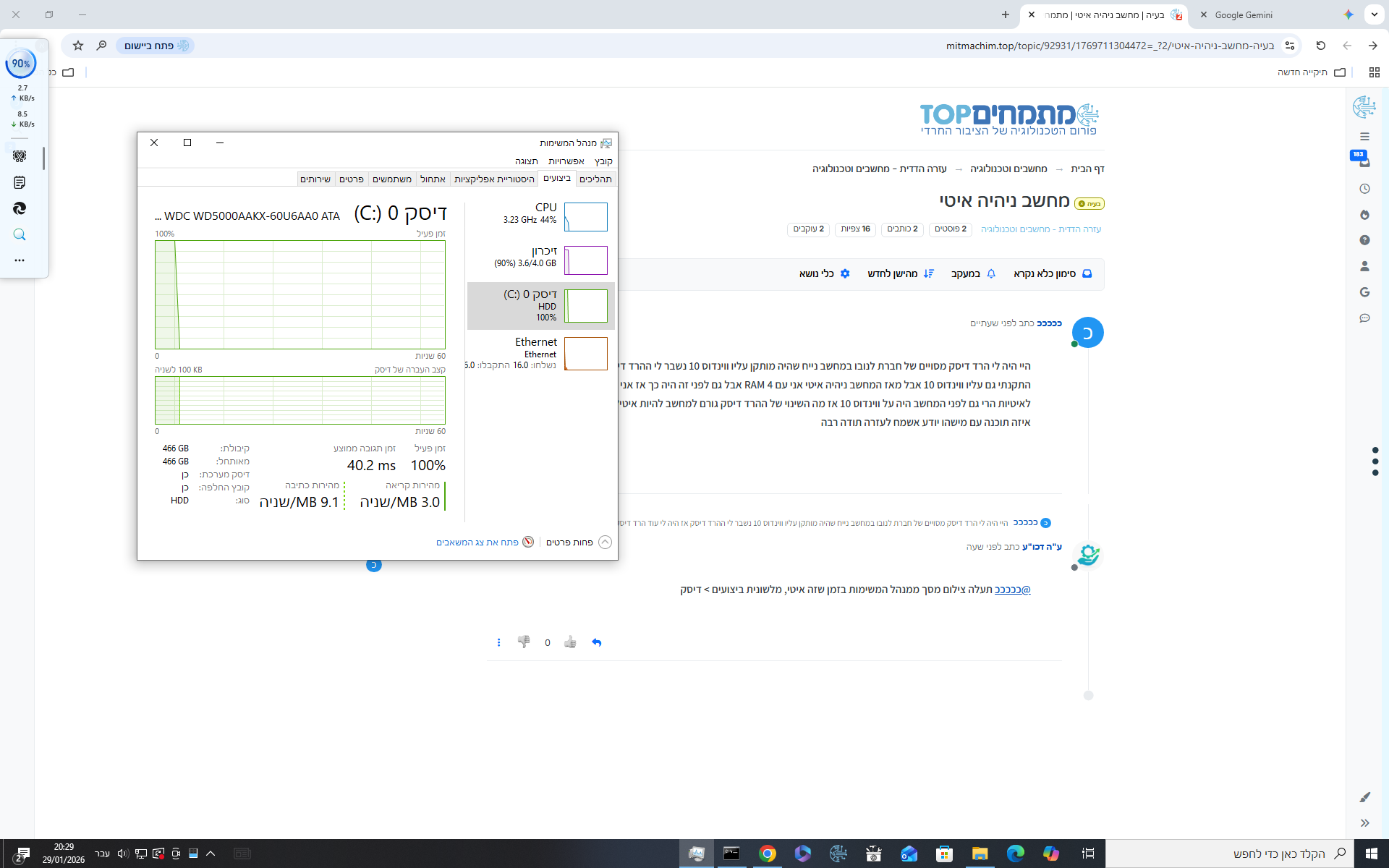Open the user profile icon in the forum sidebar
Screen dimensions: 1389x868
click(x=1364, y=266)
